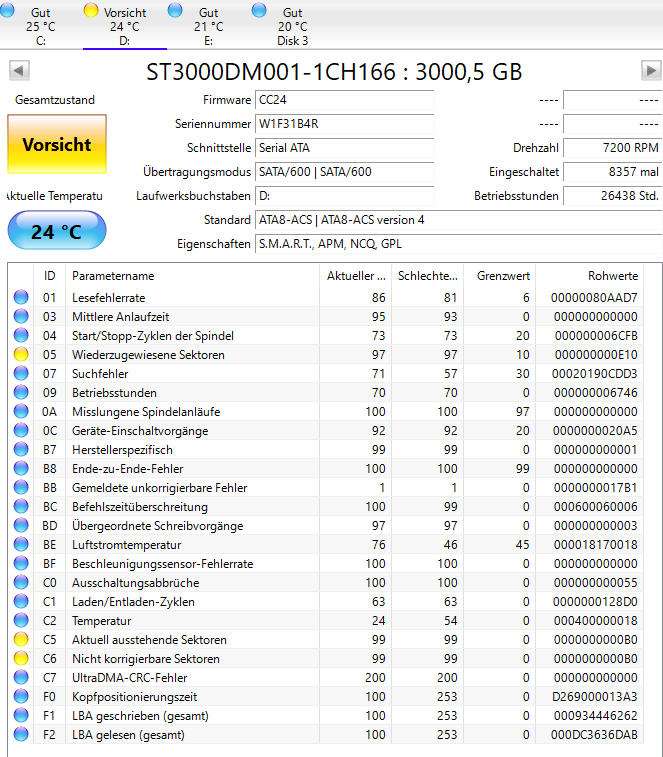Select the Befehlszeitüberschreitung parameter name
Image resolution: width=663 pixels, height=757 pixels.
[x=140, y=507]
